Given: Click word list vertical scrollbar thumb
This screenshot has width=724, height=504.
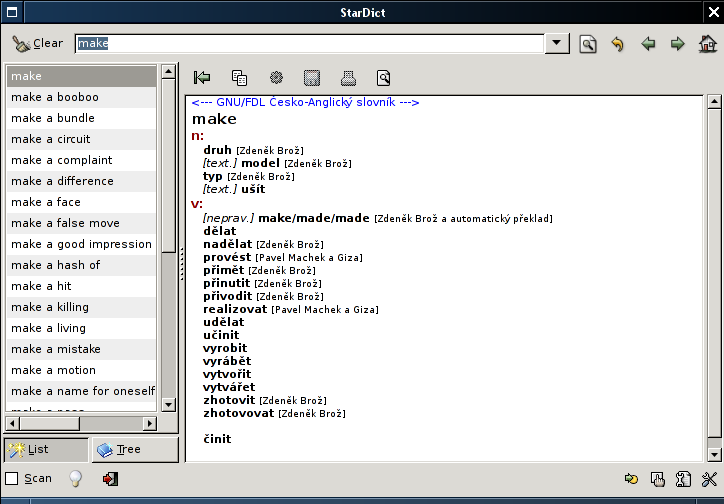Looking at the screenshot, I should [169, 165].
